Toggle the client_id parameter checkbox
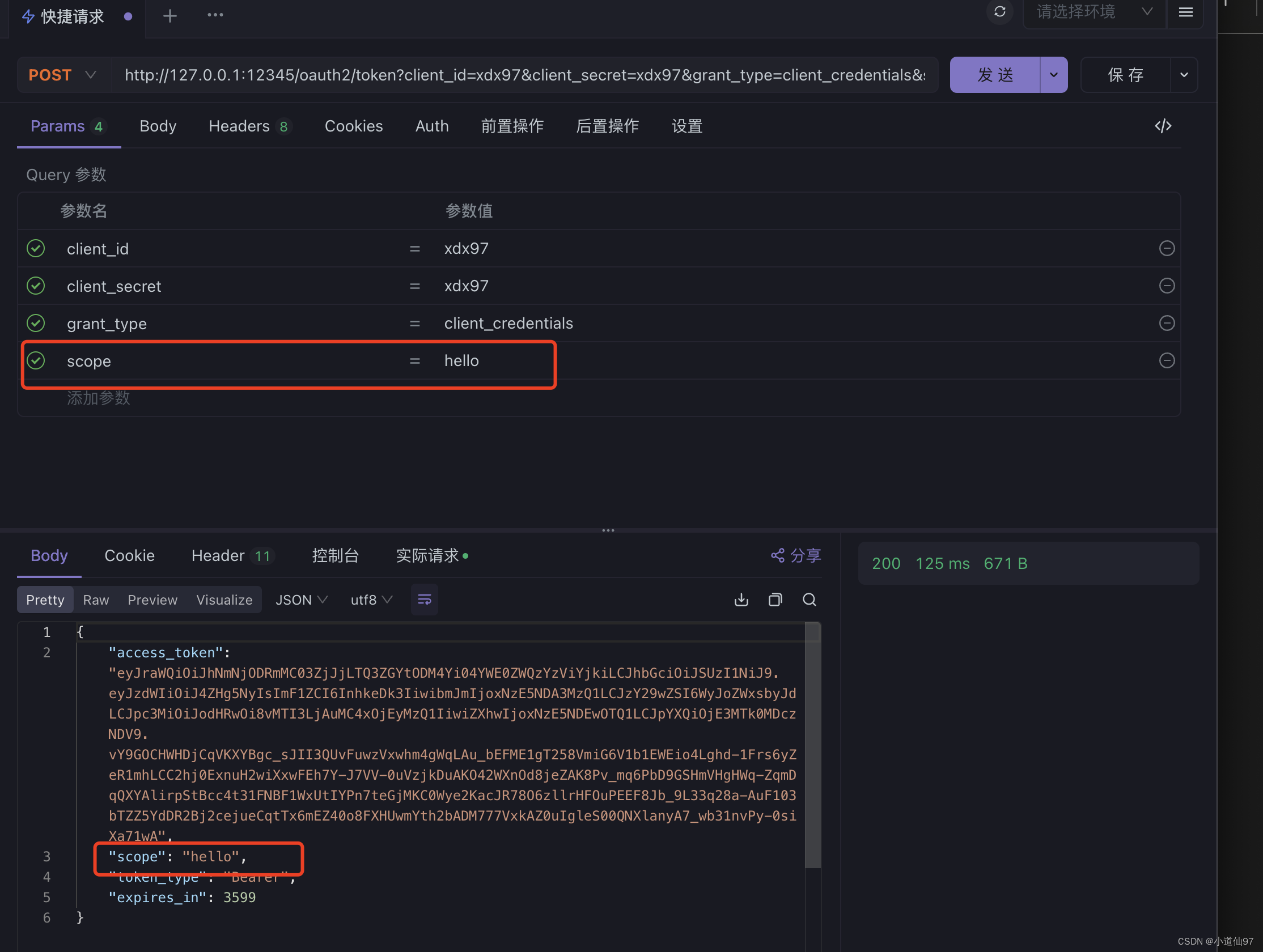 pyautogui.click(x=37, y=248)
